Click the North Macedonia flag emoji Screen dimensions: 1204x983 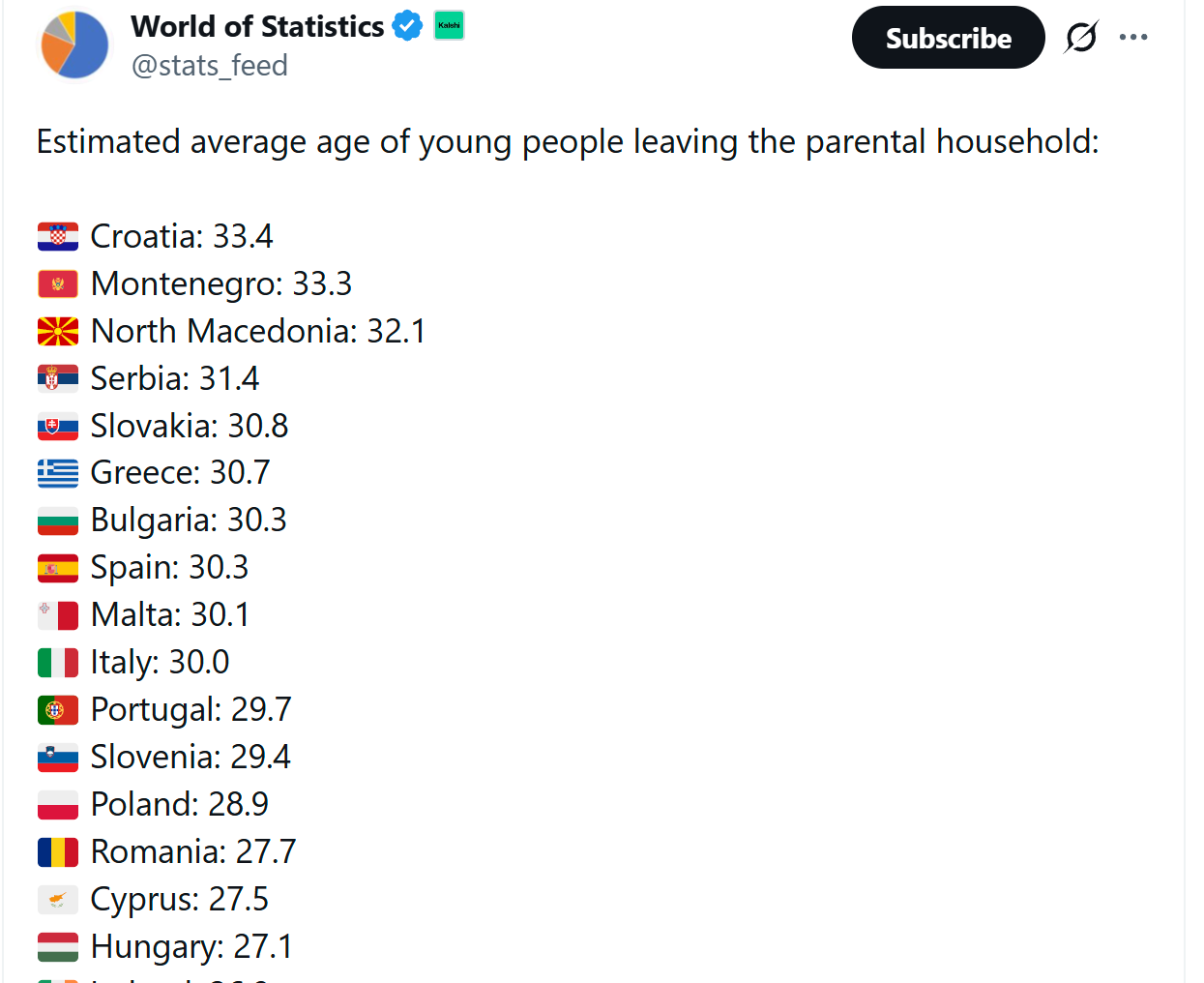click(x=58, y=331)
